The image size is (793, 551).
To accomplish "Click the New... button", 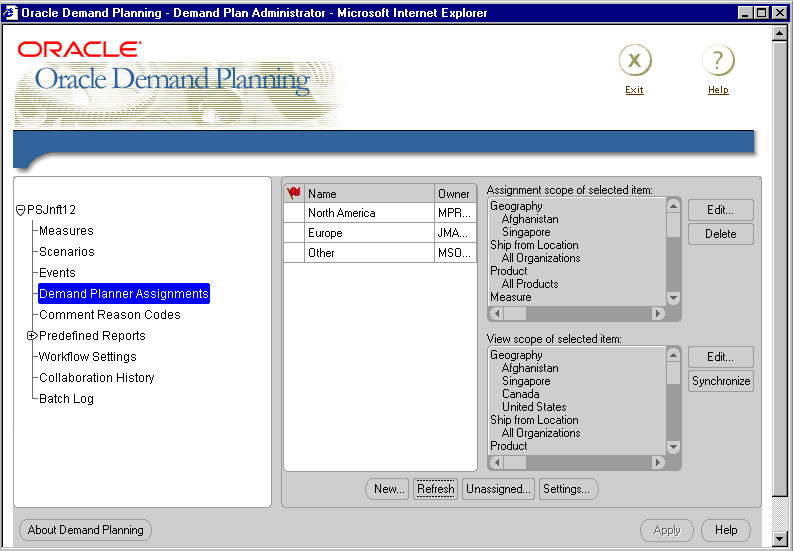I will 387,489.
